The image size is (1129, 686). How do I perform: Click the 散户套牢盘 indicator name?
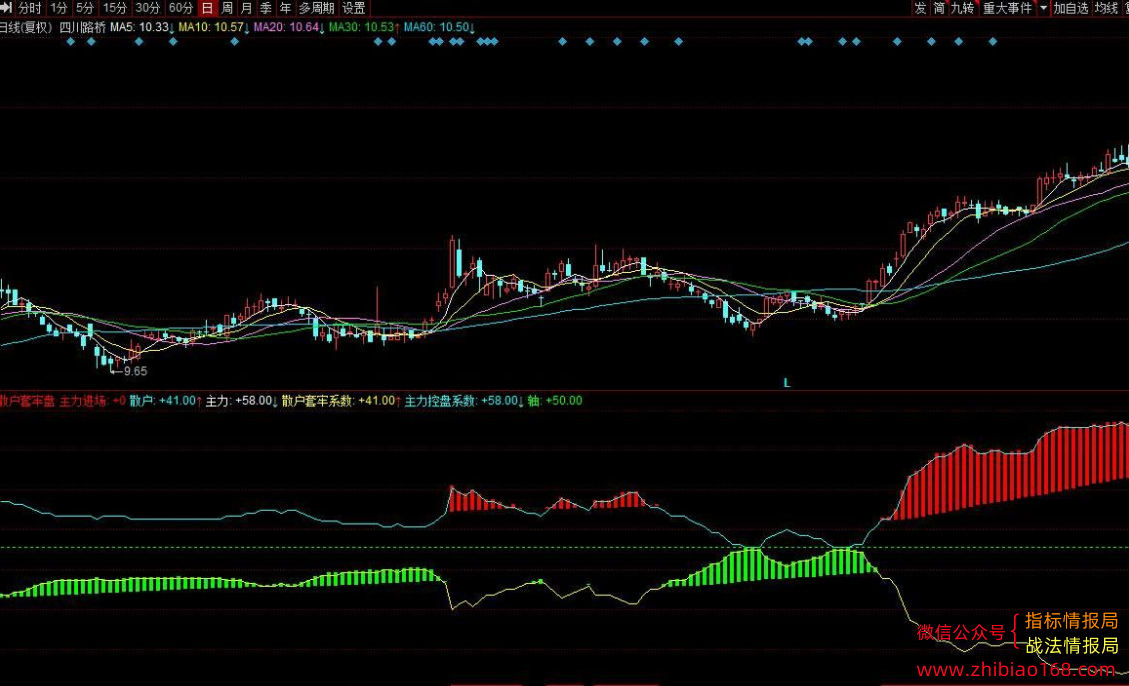coord(27,401)
